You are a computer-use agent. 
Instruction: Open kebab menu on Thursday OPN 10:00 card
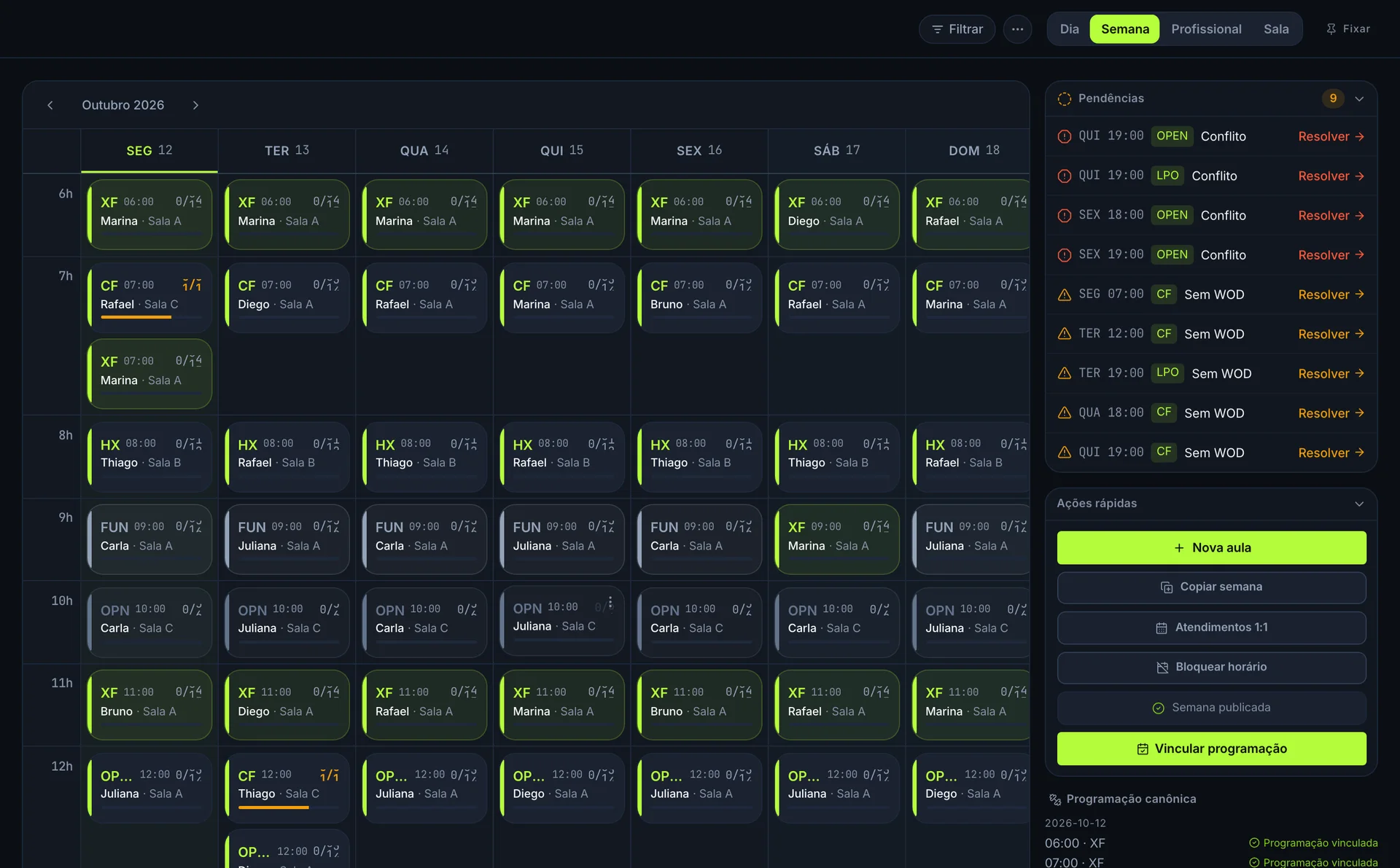click(610, 603)
